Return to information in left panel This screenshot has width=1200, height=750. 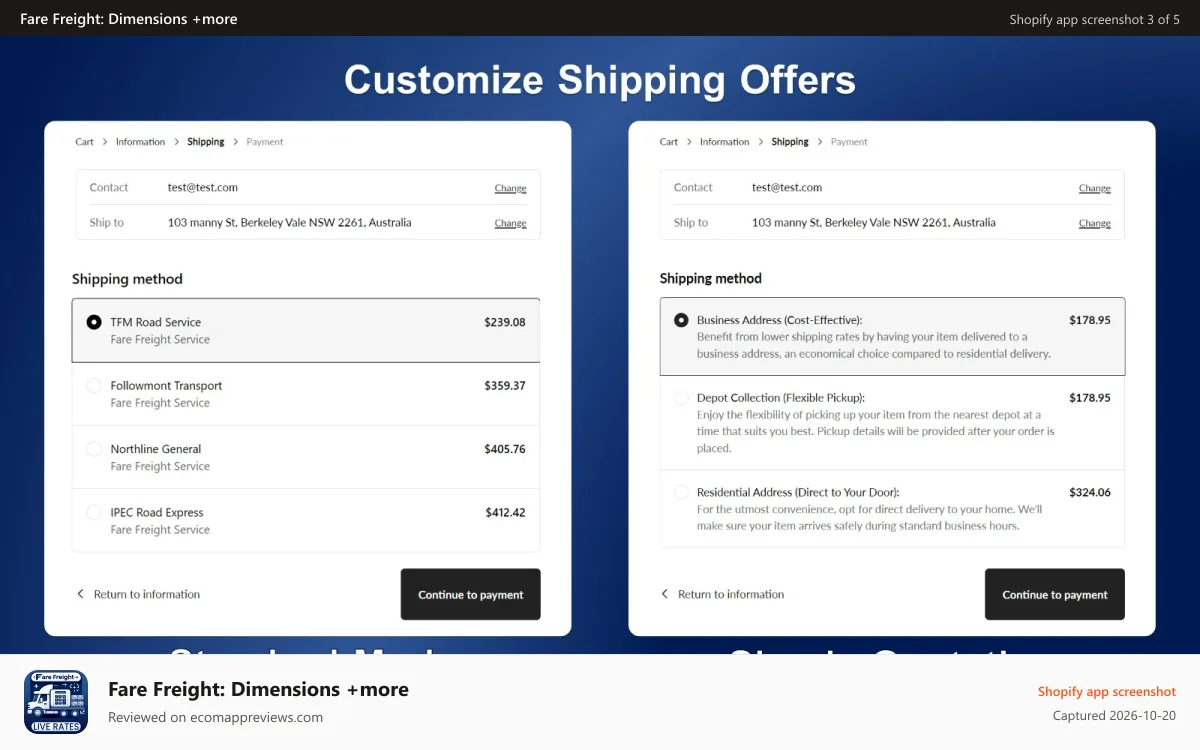pyautogui.click(x=147, y=594)
